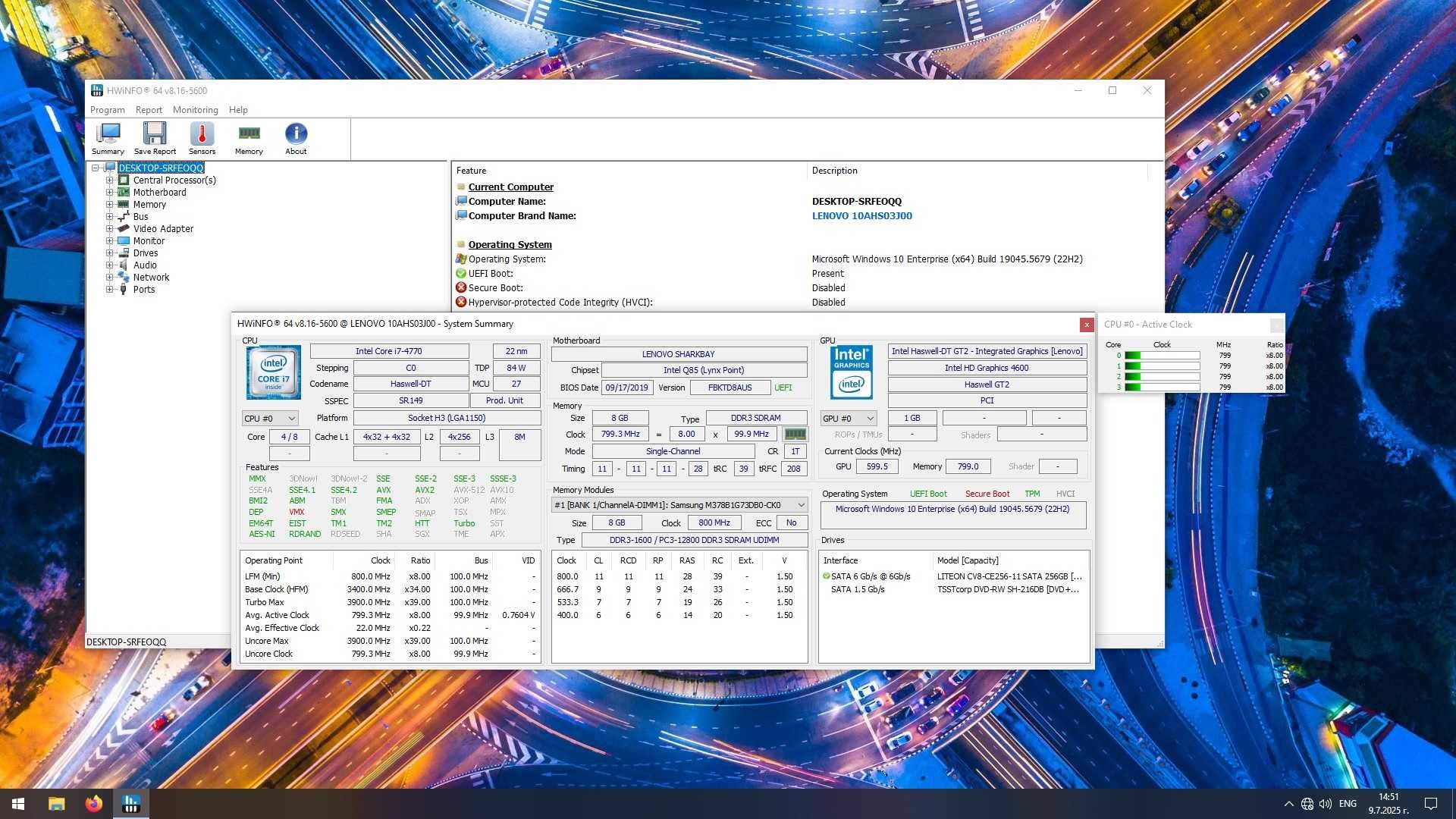Click Core 3 clock bar
The width and height of the screenshot is (1456, 819).
(1162, 388)
